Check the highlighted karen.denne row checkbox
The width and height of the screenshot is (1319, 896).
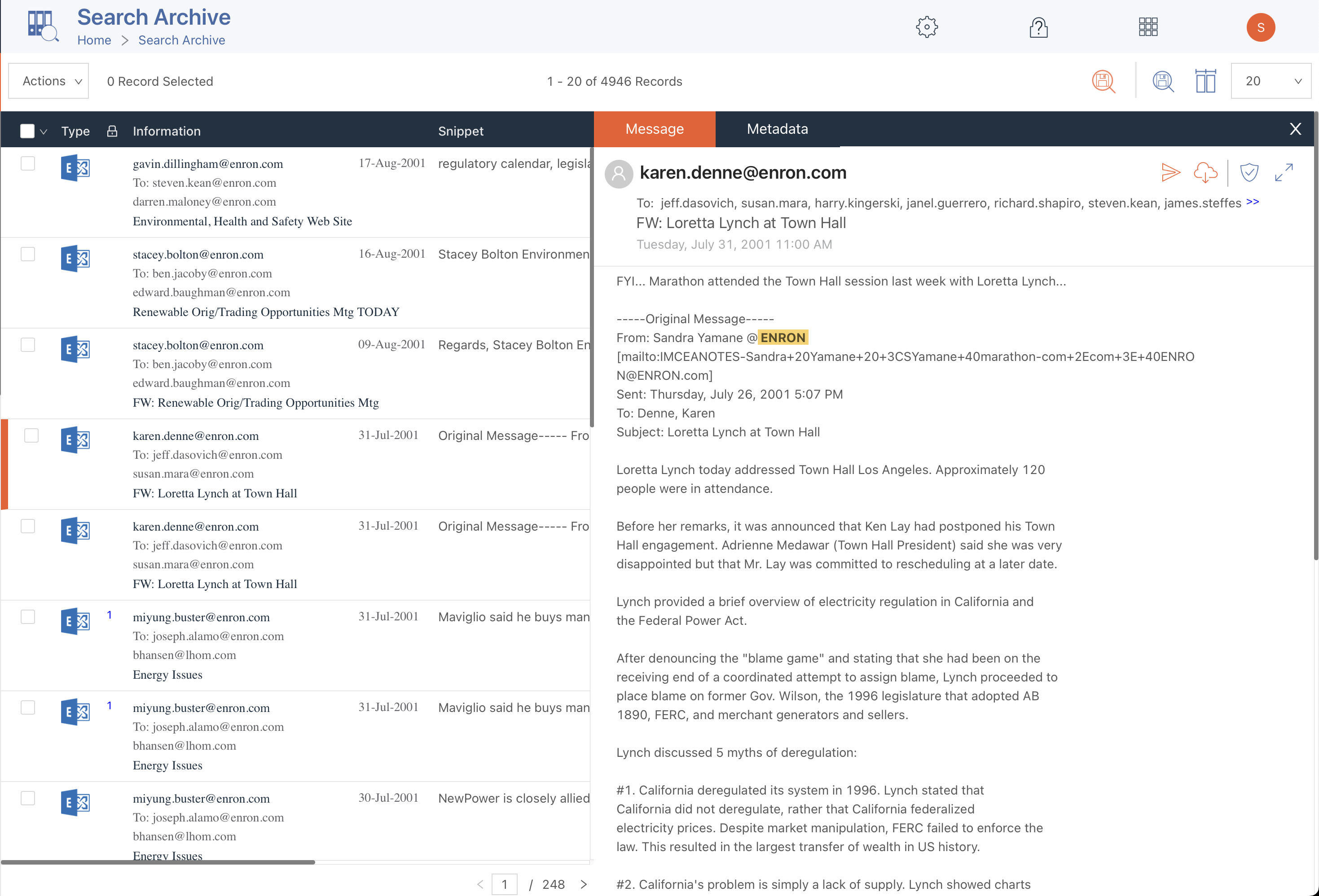click(31, 435)
